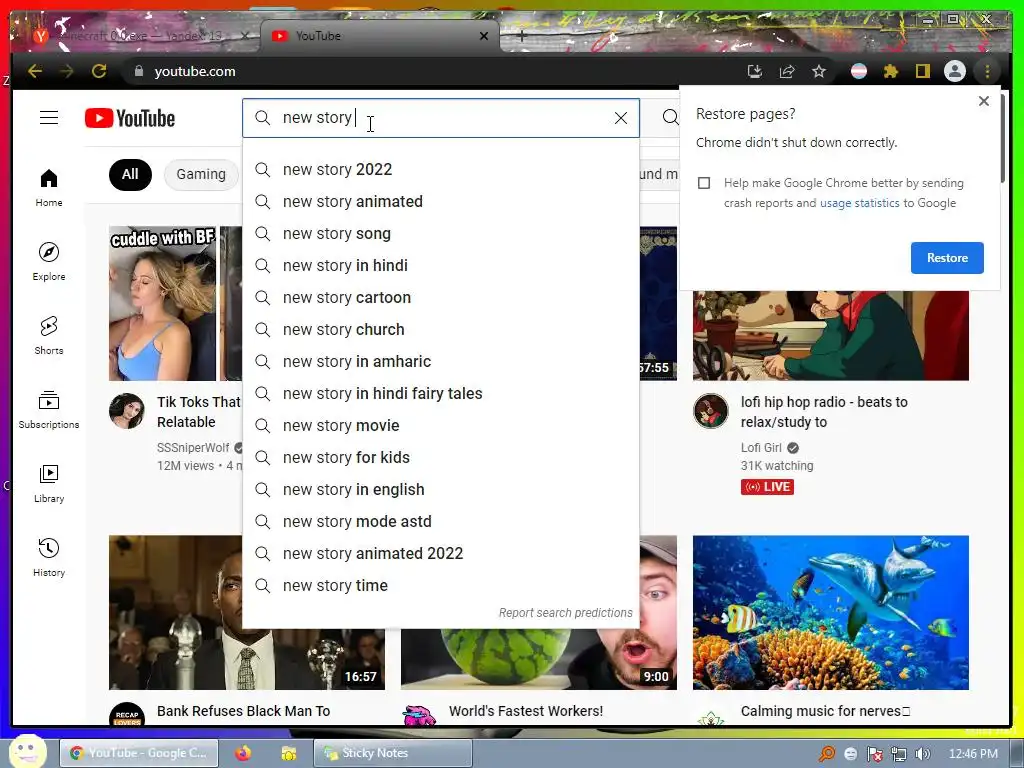Open the puzzle-piece extensions menu
This screenshot has width=1024, height=768.
[x=891, y=71]
